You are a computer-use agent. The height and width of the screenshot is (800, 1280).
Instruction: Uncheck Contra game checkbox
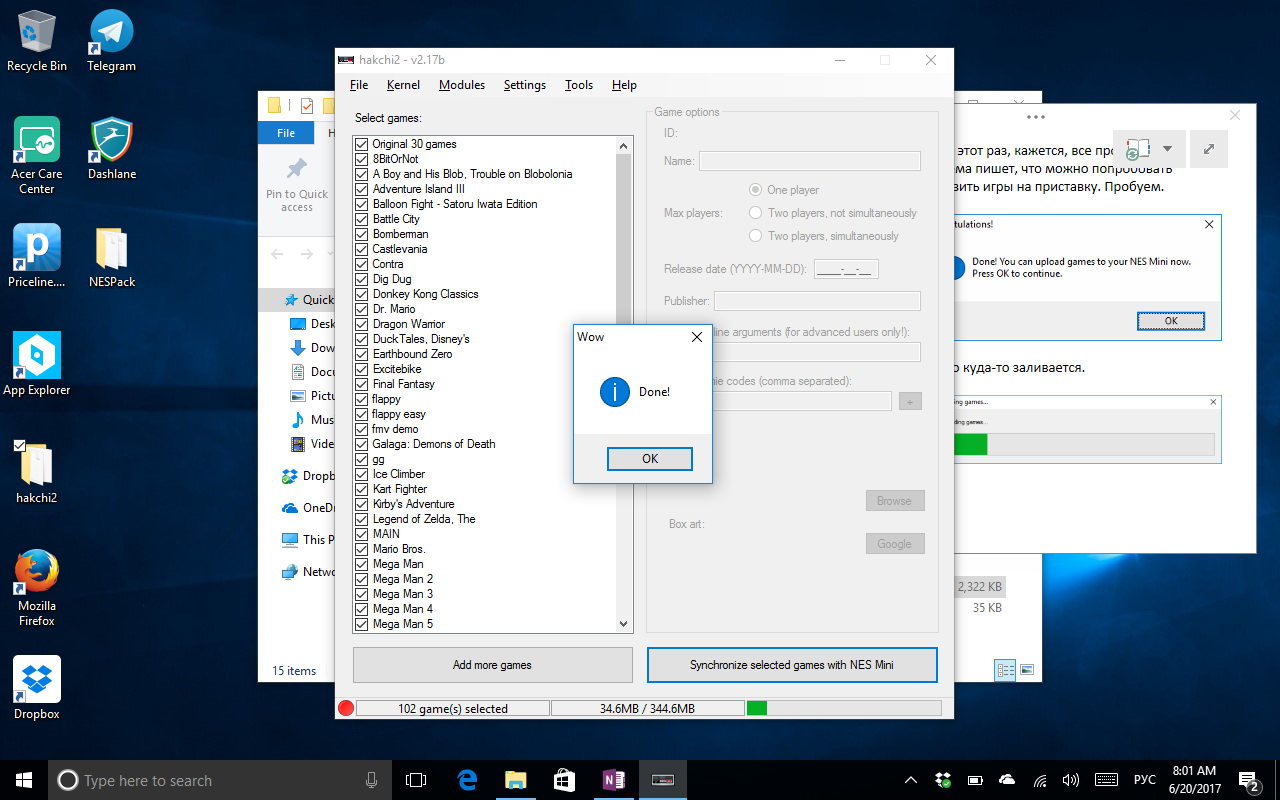[362, 264]
